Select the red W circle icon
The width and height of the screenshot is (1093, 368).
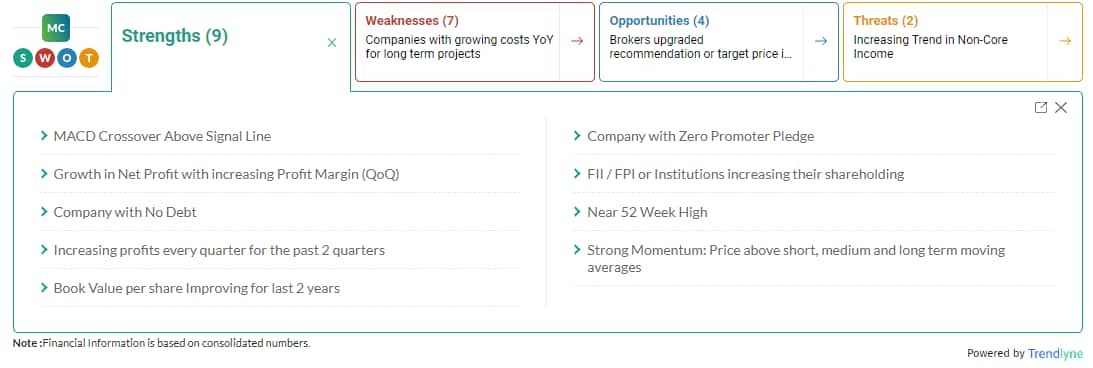(x=45, y=59)
